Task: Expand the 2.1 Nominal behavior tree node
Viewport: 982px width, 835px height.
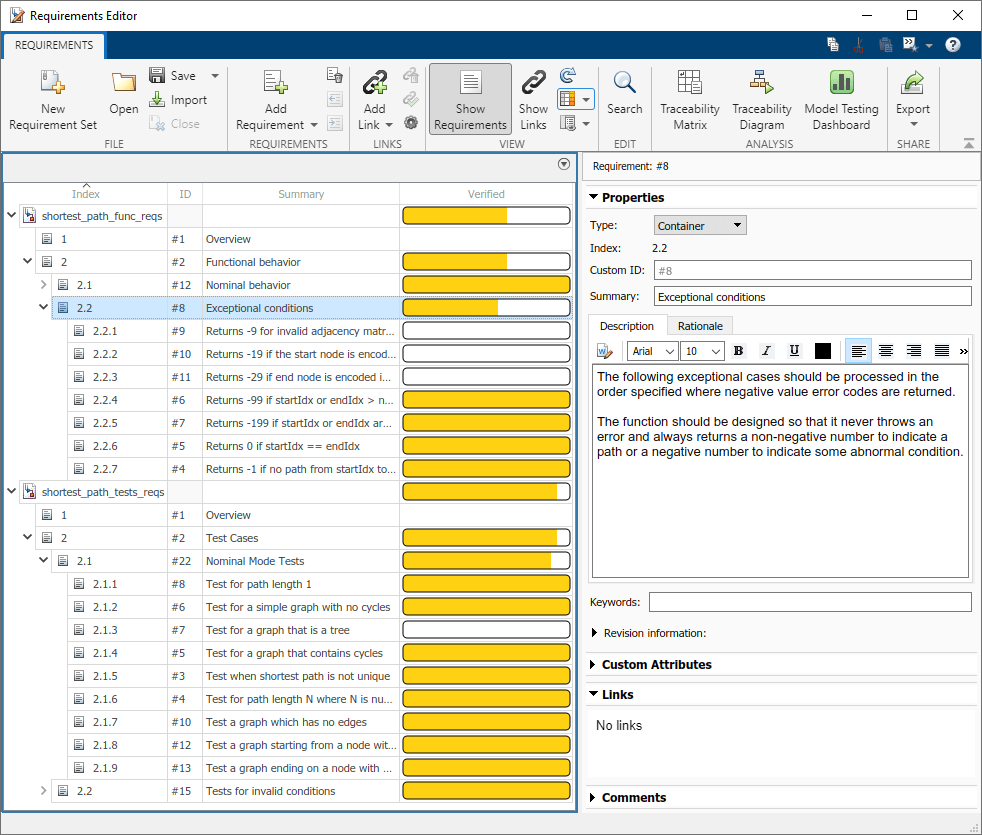Action: (x=44, y=285)
